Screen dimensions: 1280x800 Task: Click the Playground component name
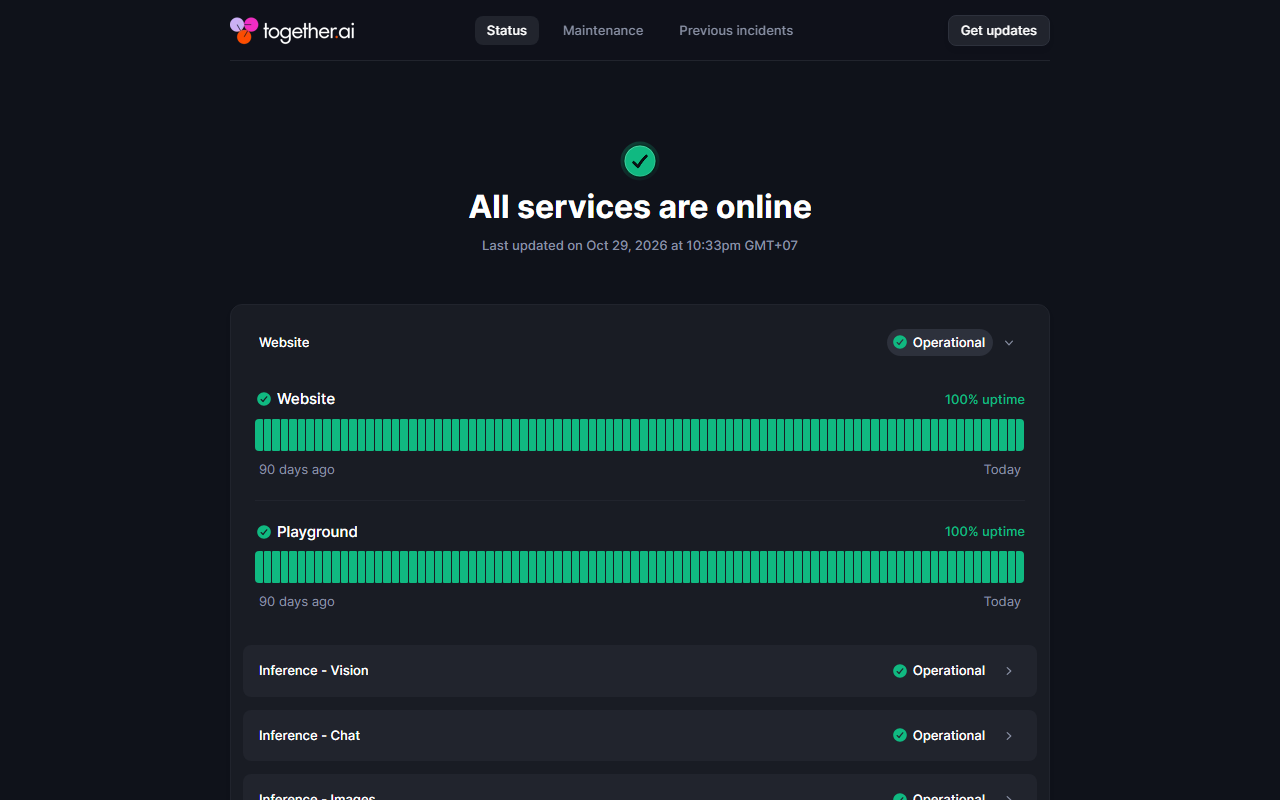pos(317,532)
